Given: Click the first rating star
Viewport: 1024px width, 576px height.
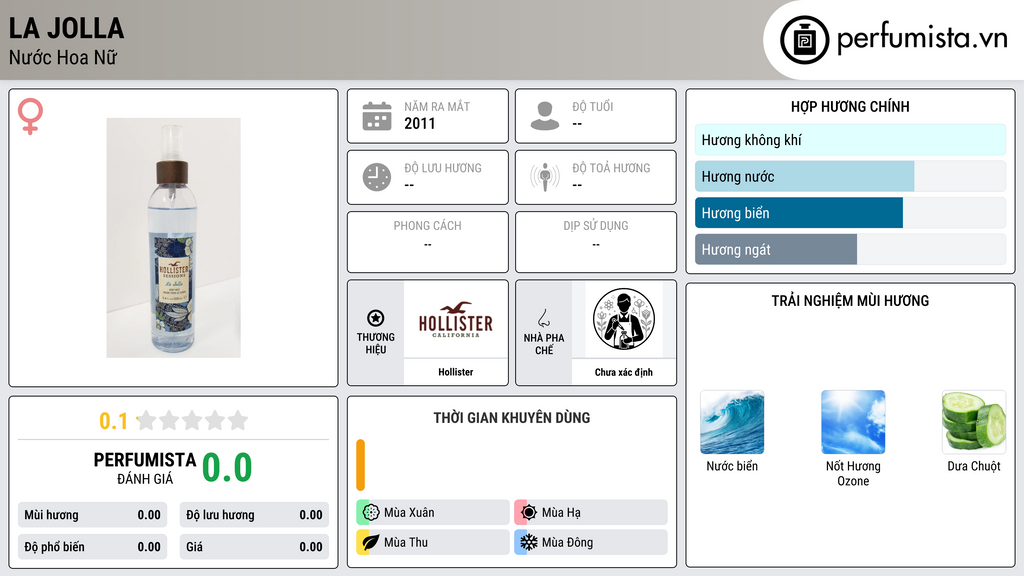Looking at the screenshot, I should (147, 420).
